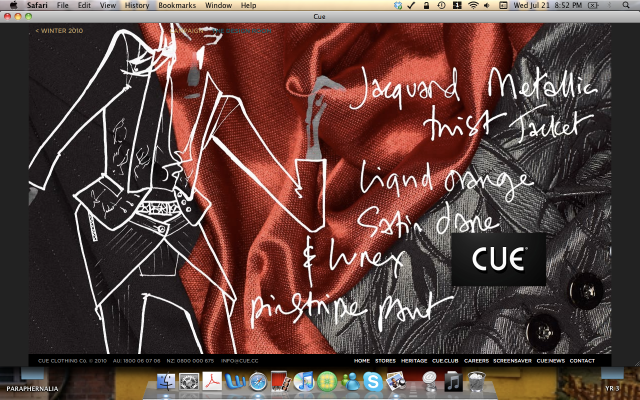
Task: Click the checkmark menu bar icon
Action: [411, 5]
